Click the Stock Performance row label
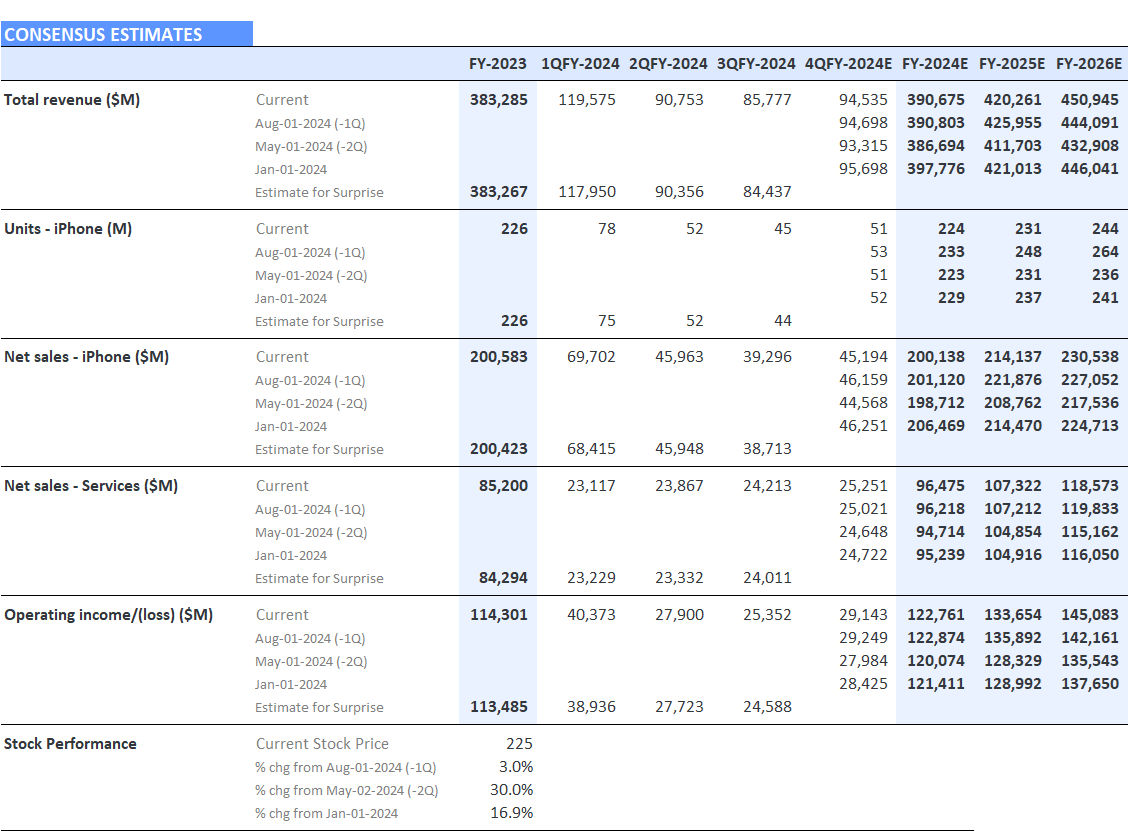Screen dimensions: 1128x831 point(70,743)
